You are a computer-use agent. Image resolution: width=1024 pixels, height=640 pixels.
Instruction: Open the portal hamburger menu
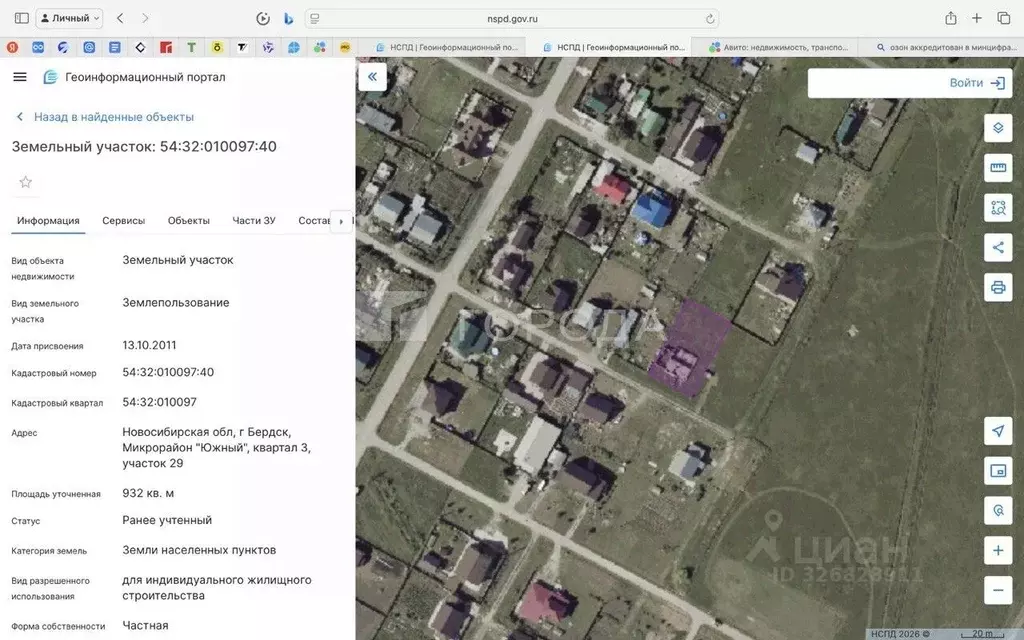19,76
